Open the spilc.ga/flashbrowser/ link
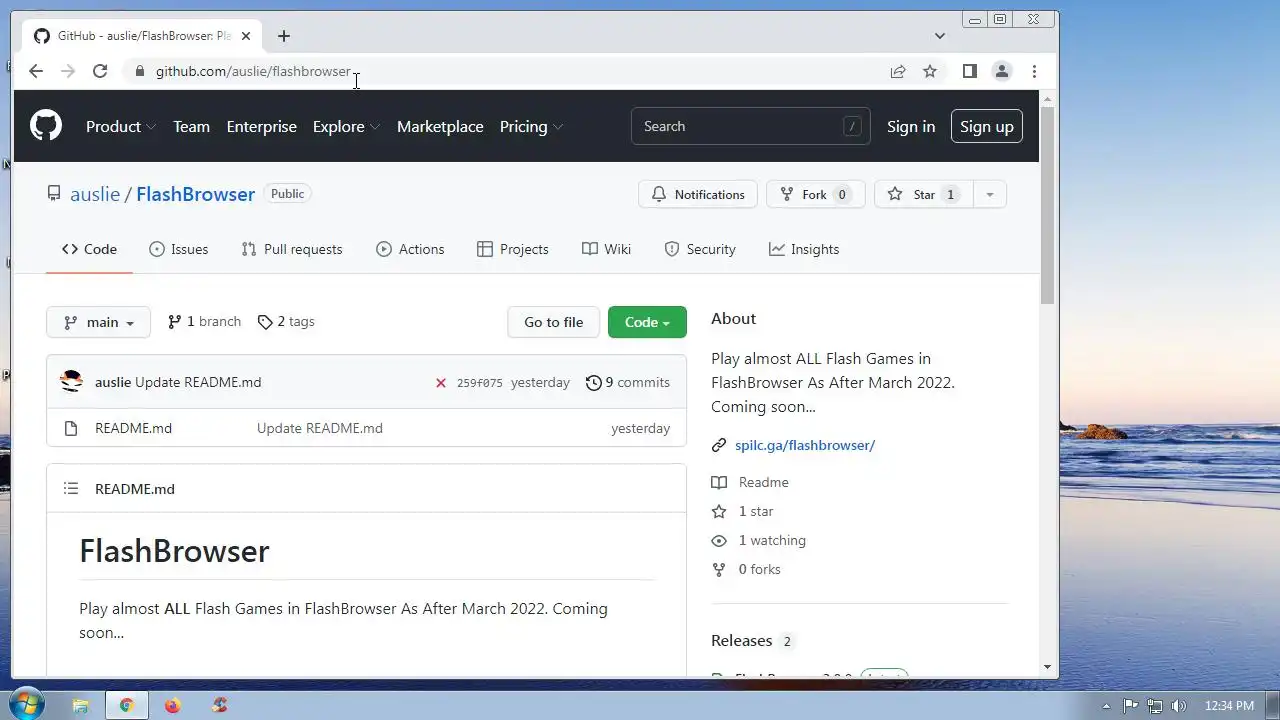1280x720 pixels. pos(805,445)
